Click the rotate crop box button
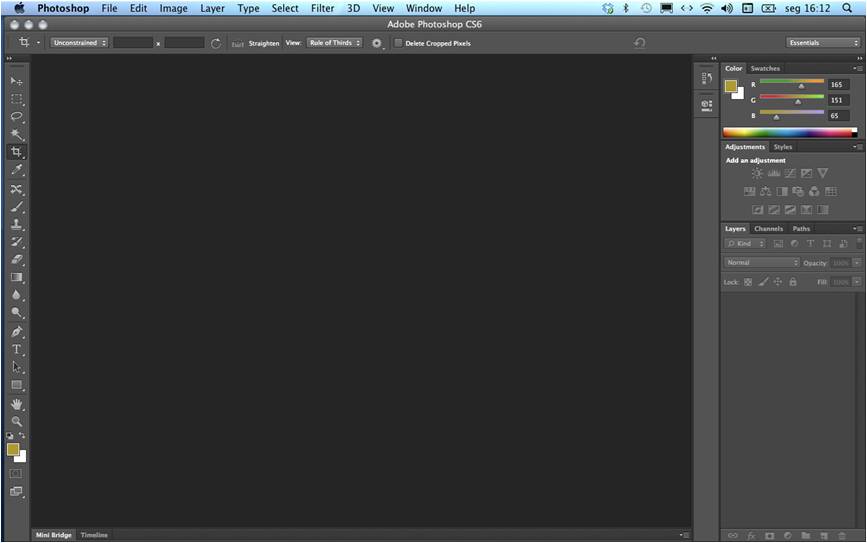Screen dimensions: 867x543 (x=216, y=43)
